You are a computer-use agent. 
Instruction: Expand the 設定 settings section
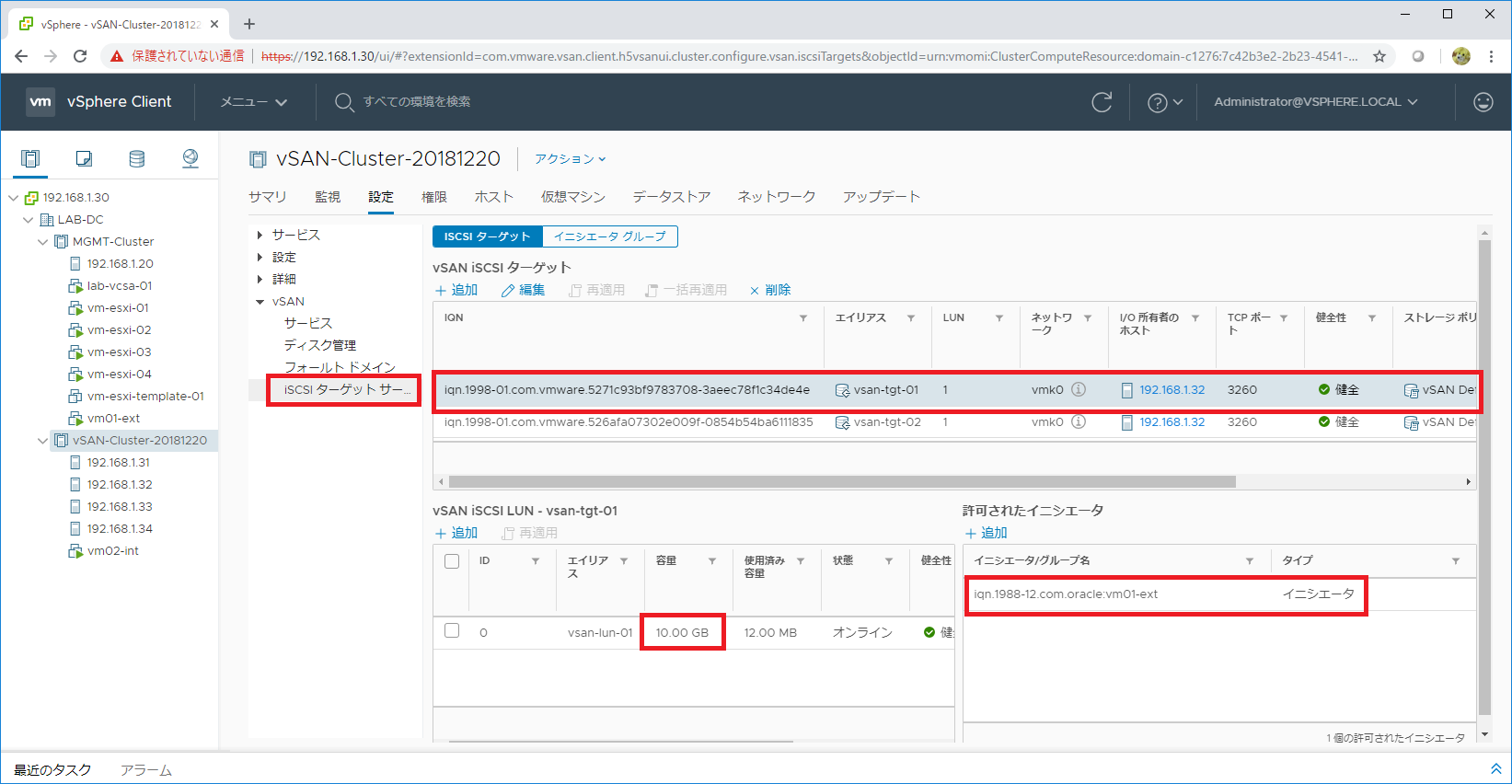click(x=260, y=258)
